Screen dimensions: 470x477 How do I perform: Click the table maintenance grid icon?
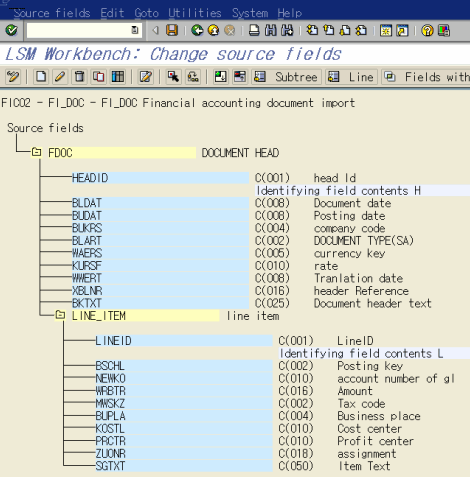(x=118, y=77)
